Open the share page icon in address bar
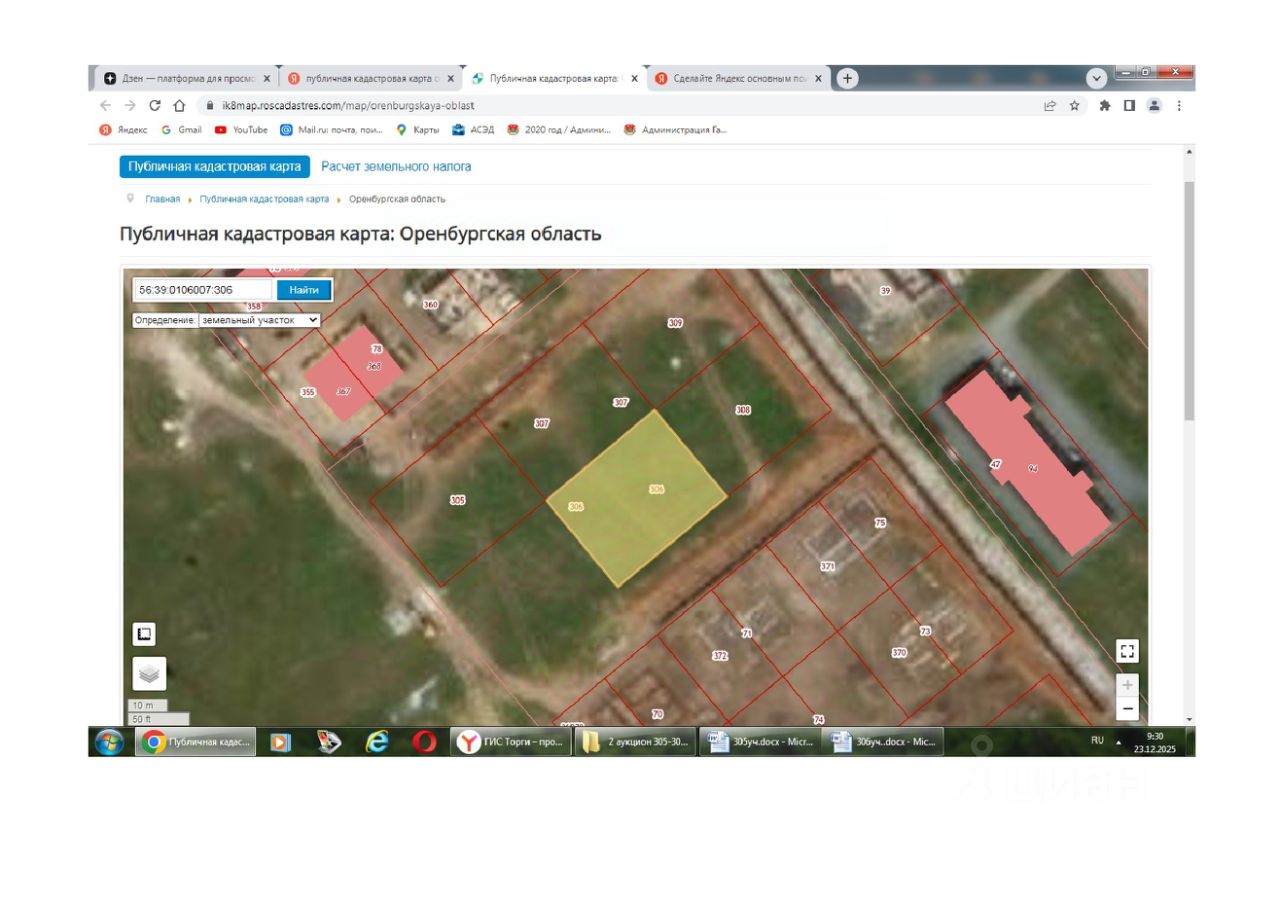 pyautogui.click(x=1050, y=105)
